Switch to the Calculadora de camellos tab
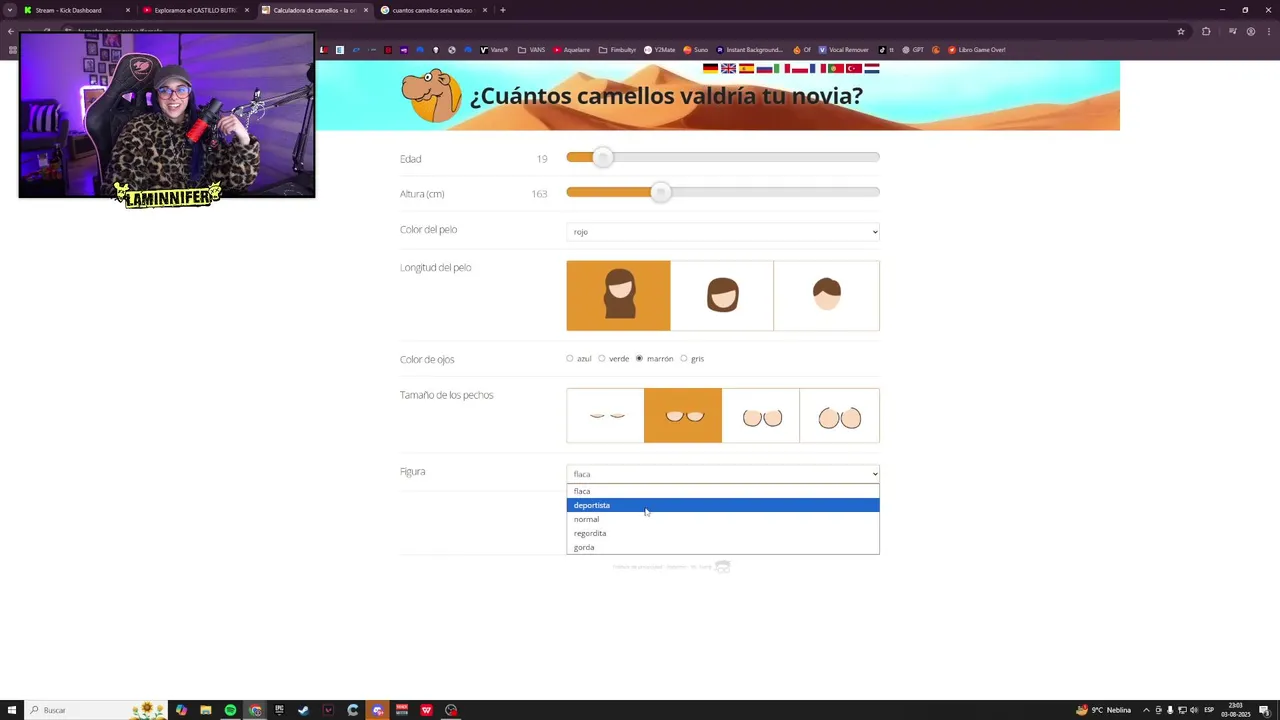Screen dimensions: 1280x720 [x=315, y=10]
